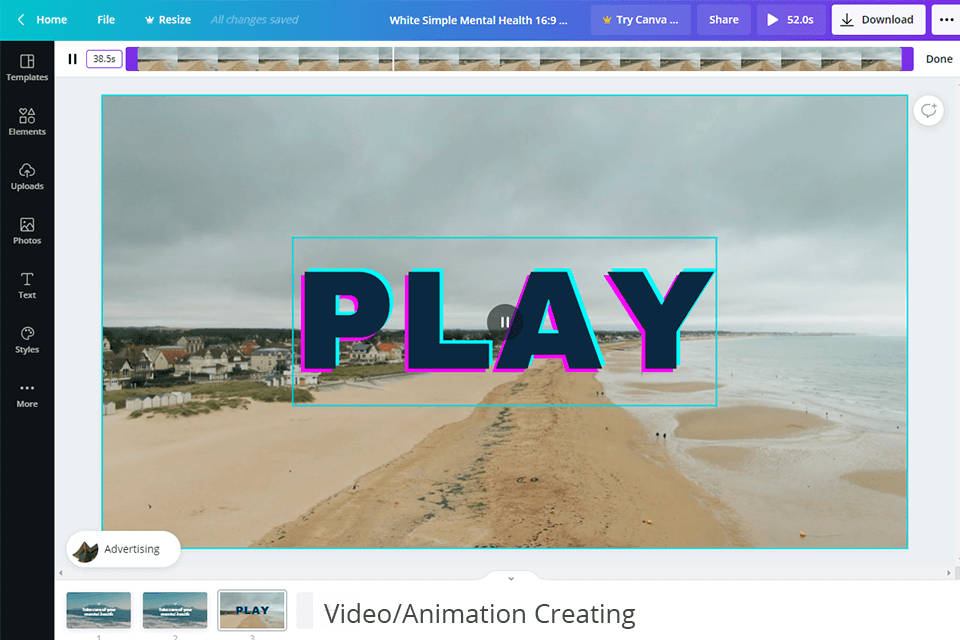Click the Download button
The image size is (960, 640).
tap(878, 20)
